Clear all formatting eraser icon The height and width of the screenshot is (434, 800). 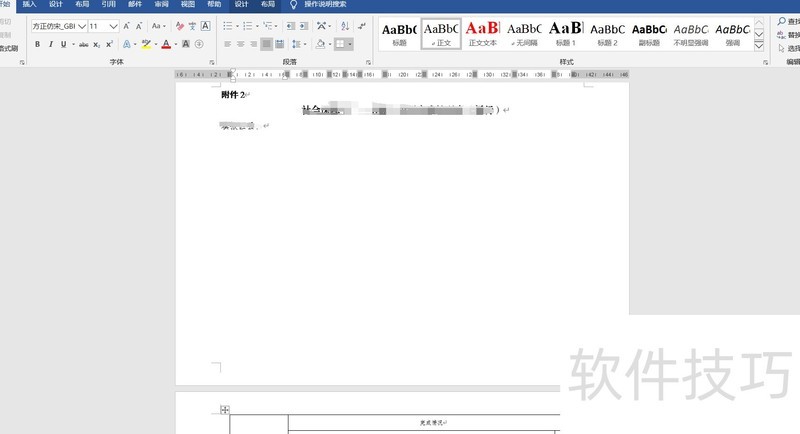(180, 26)
